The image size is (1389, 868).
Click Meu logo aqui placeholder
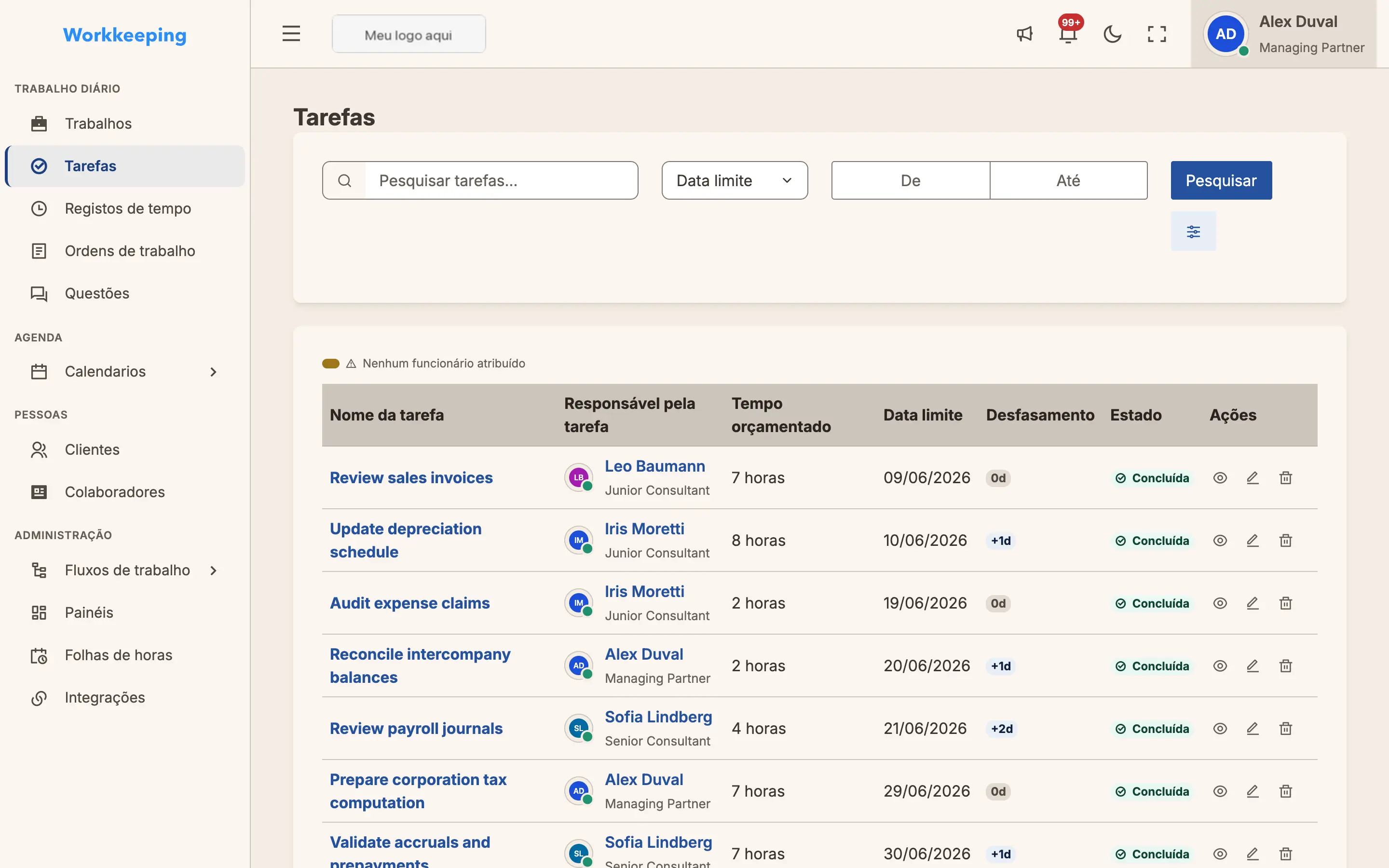click(x=409, y=34)
